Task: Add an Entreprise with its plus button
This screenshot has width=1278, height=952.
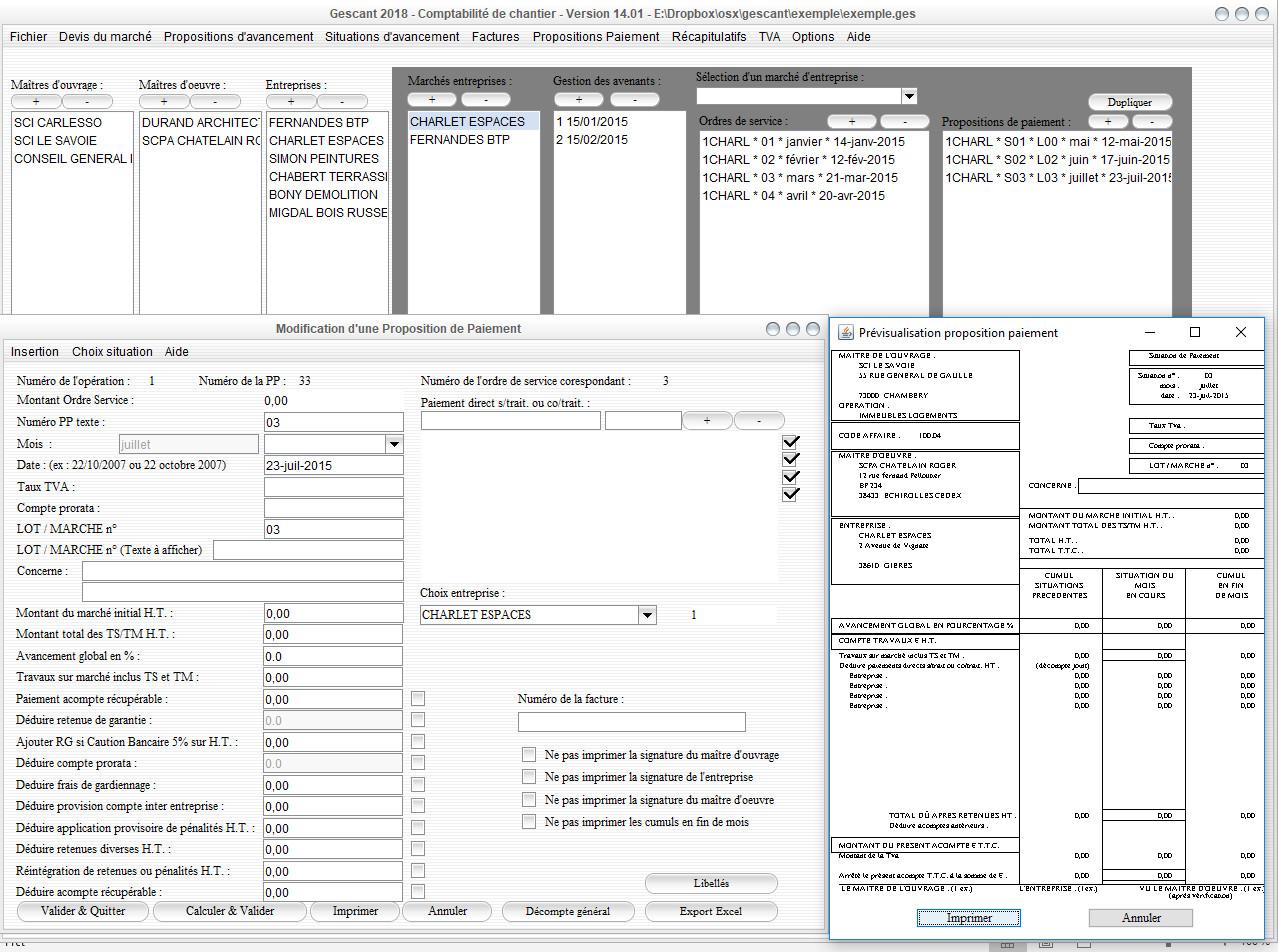Action: point(291,101)
